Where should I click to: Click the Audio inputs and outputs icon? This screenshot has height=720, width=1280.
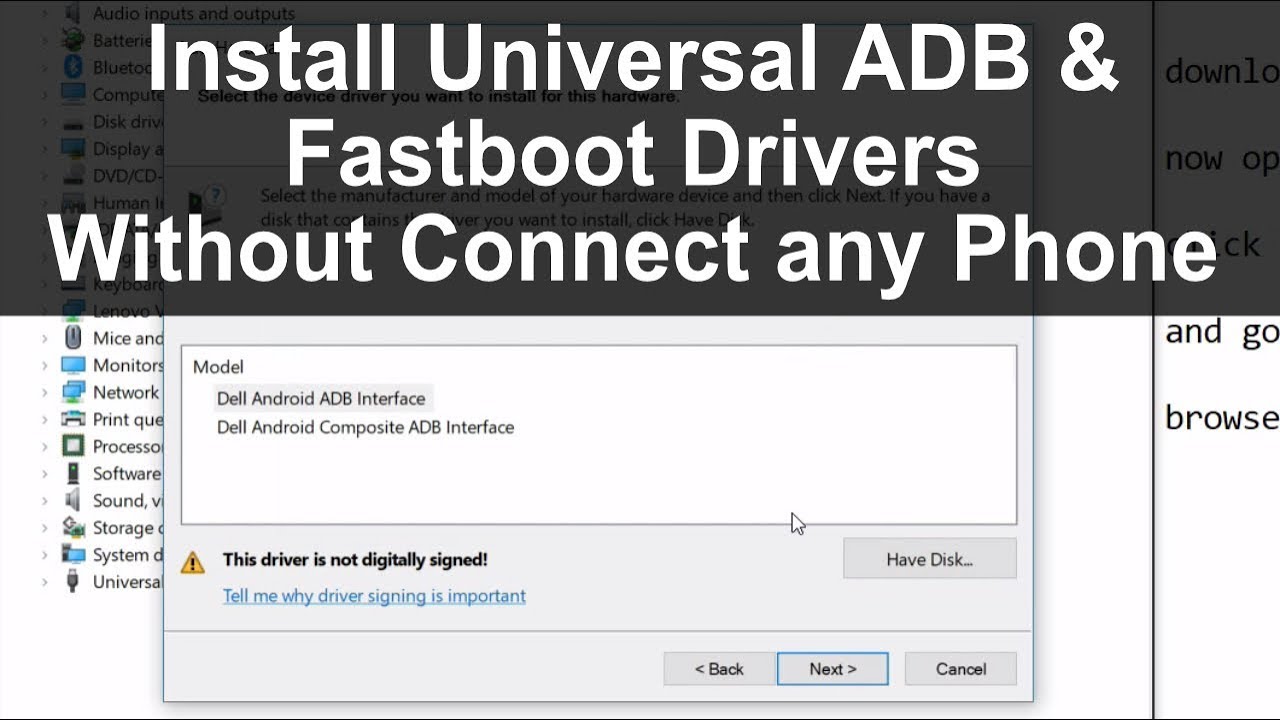(73, 13)
